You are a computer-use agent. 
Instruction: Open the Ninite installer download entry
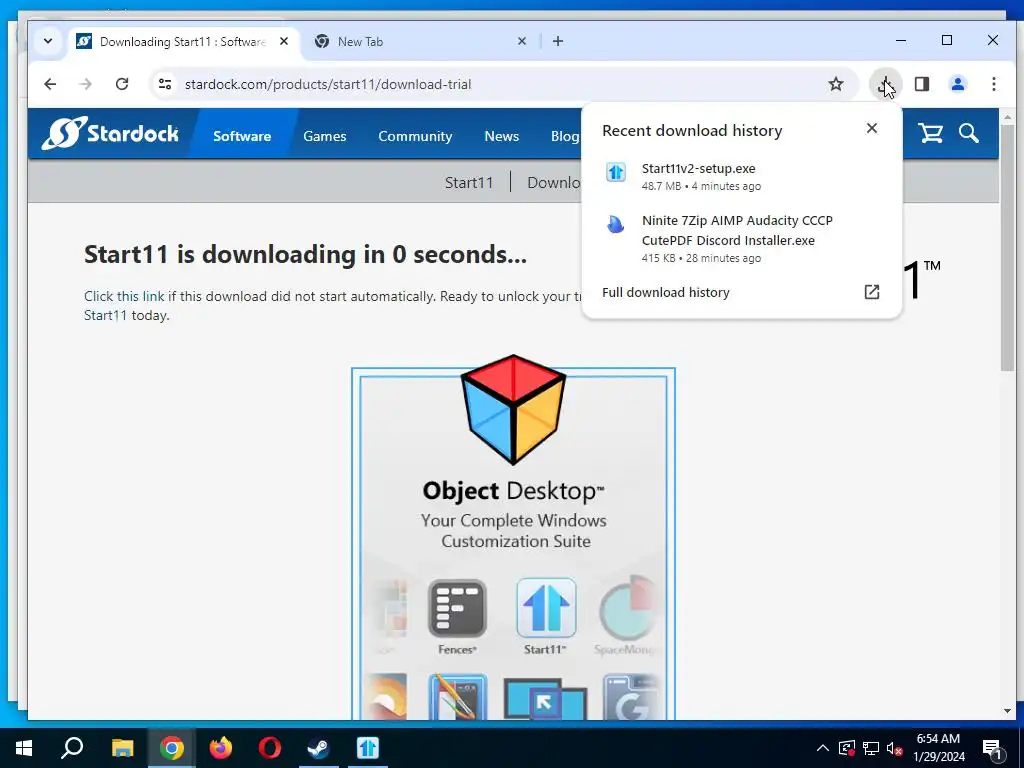coord(741,238)
